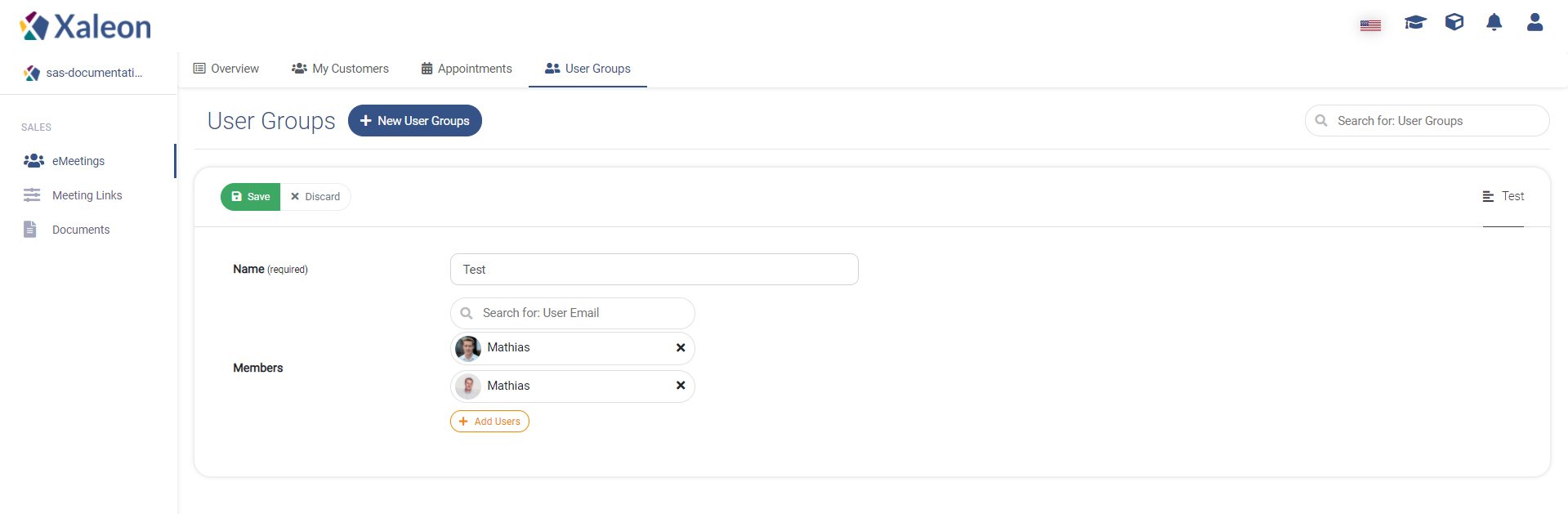Open the Appointments tab
Viewport: 1568px width, 514px height.
click(467, 69)
